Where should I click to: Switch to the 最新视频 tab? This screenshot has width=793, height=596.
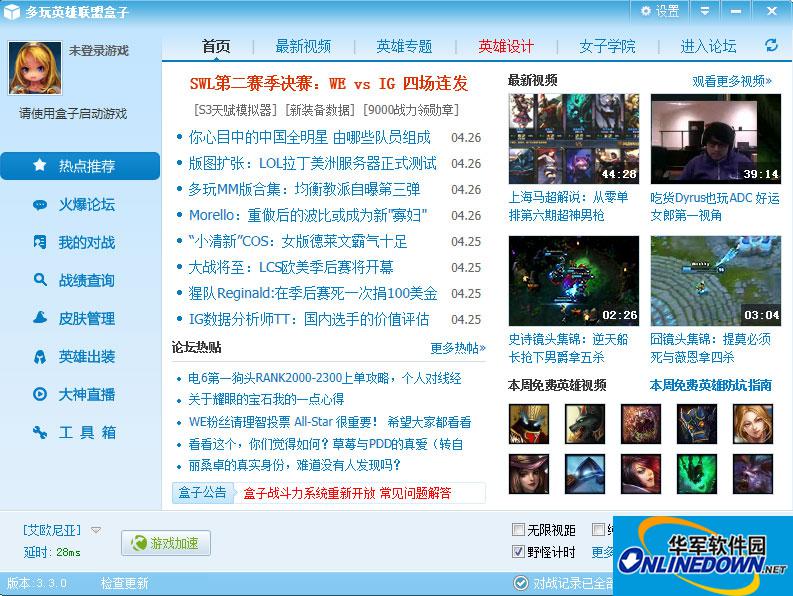303,46
